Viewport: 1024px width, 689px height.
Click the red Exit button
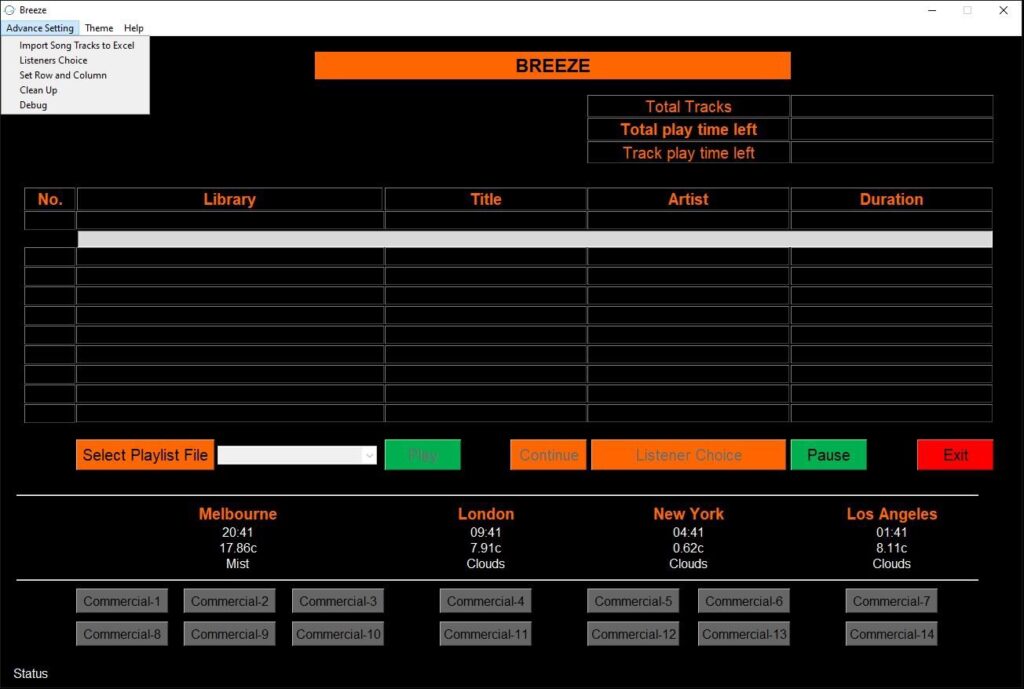pyautogui.click(x=955, y=455)
